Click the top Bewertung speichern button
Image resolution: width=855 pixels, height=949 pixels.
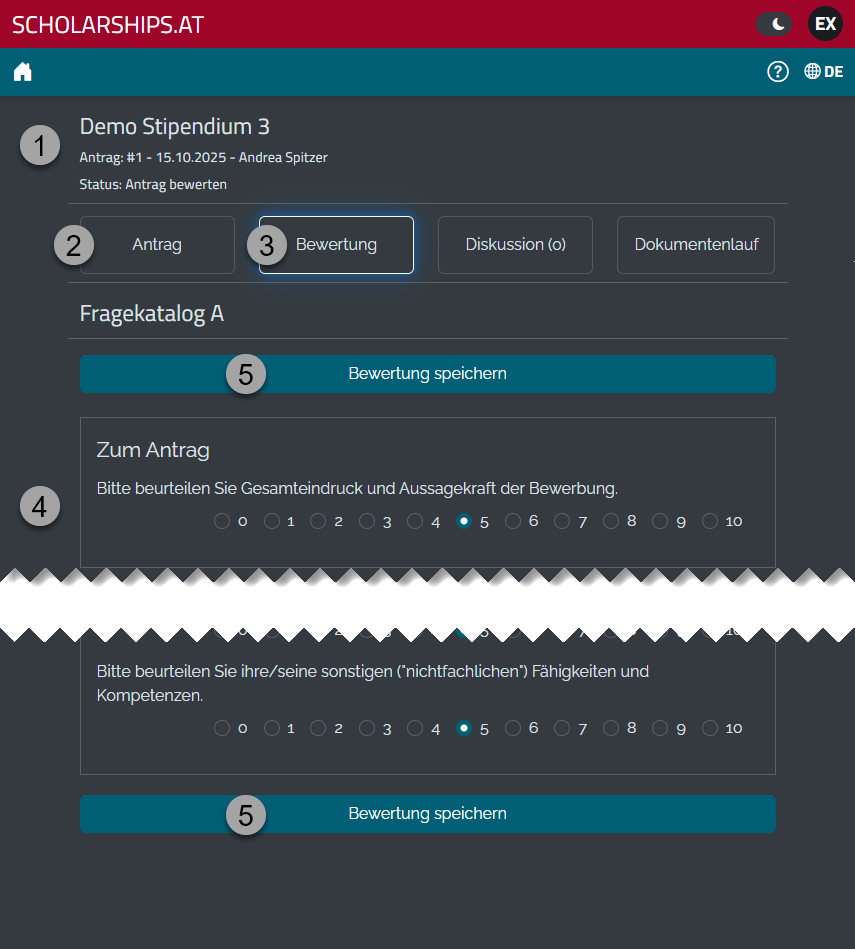click(428, 373)
